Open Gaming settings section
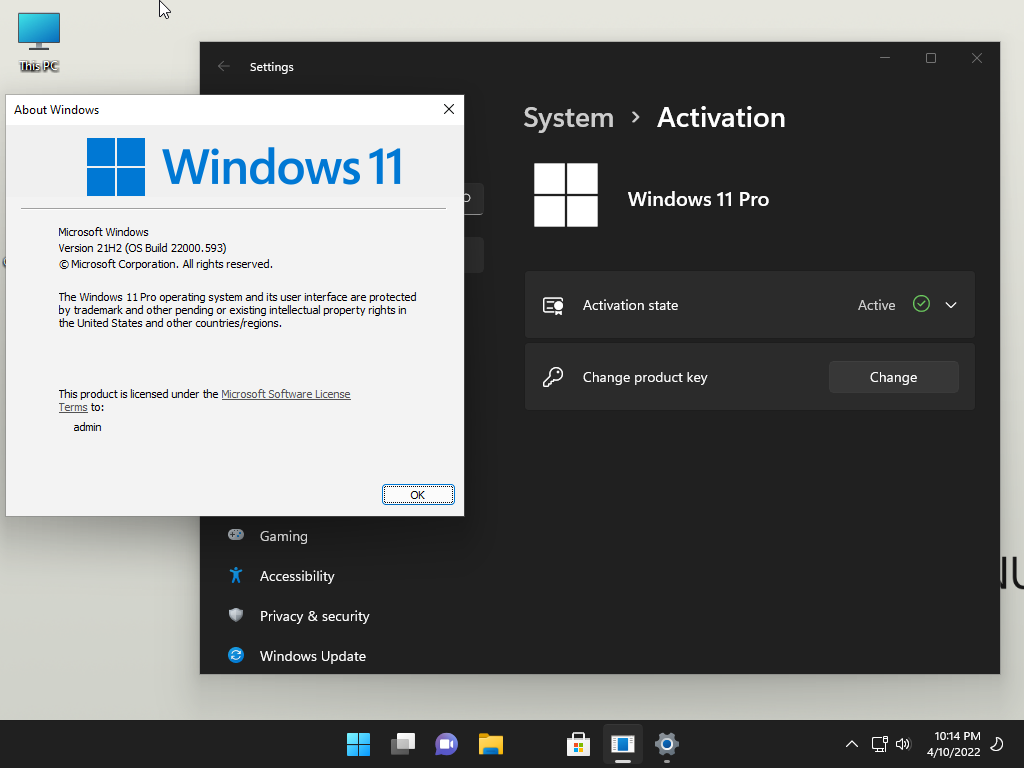The width and height of the screenshot is (1024, 768). [283, 536]
